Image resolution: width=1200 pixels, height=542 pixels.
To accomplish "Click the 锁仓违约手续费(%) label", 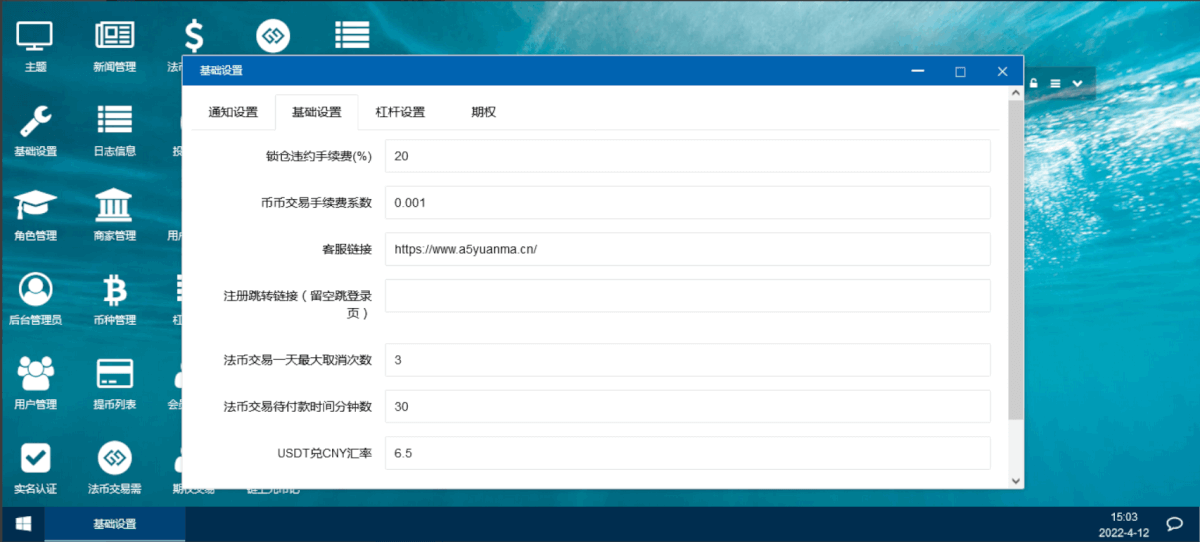I will [319, 156].
